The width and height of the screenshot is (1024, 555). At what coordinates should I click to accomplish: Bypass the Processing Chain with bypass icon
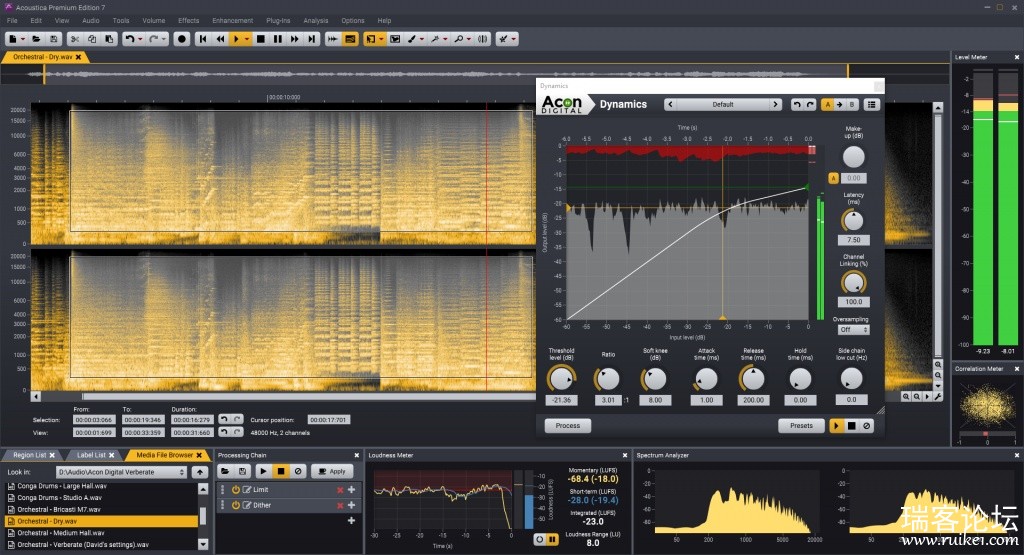(x=298, y=471)
